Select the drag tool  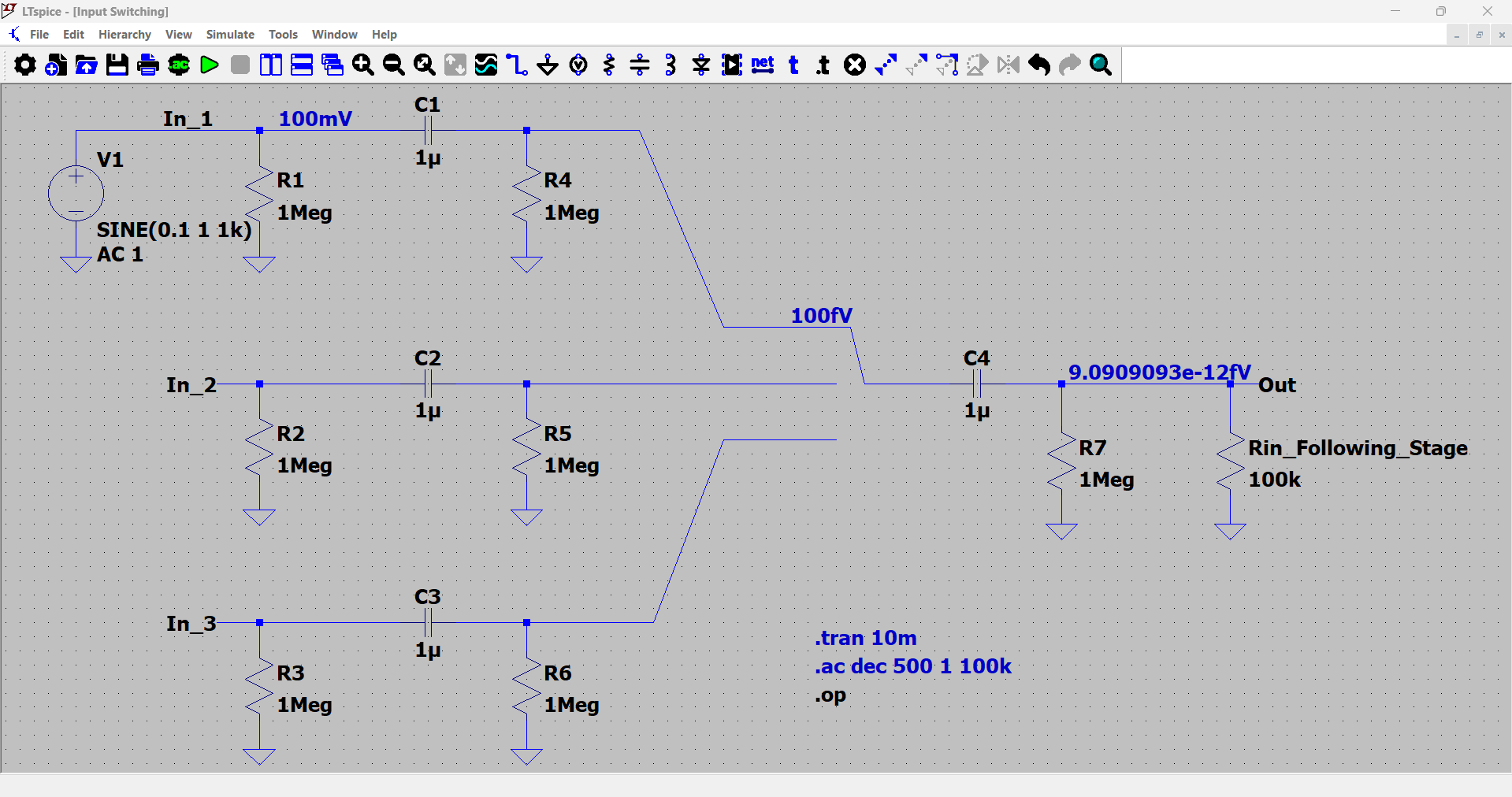pyautogui.click(x=947, y=65)
